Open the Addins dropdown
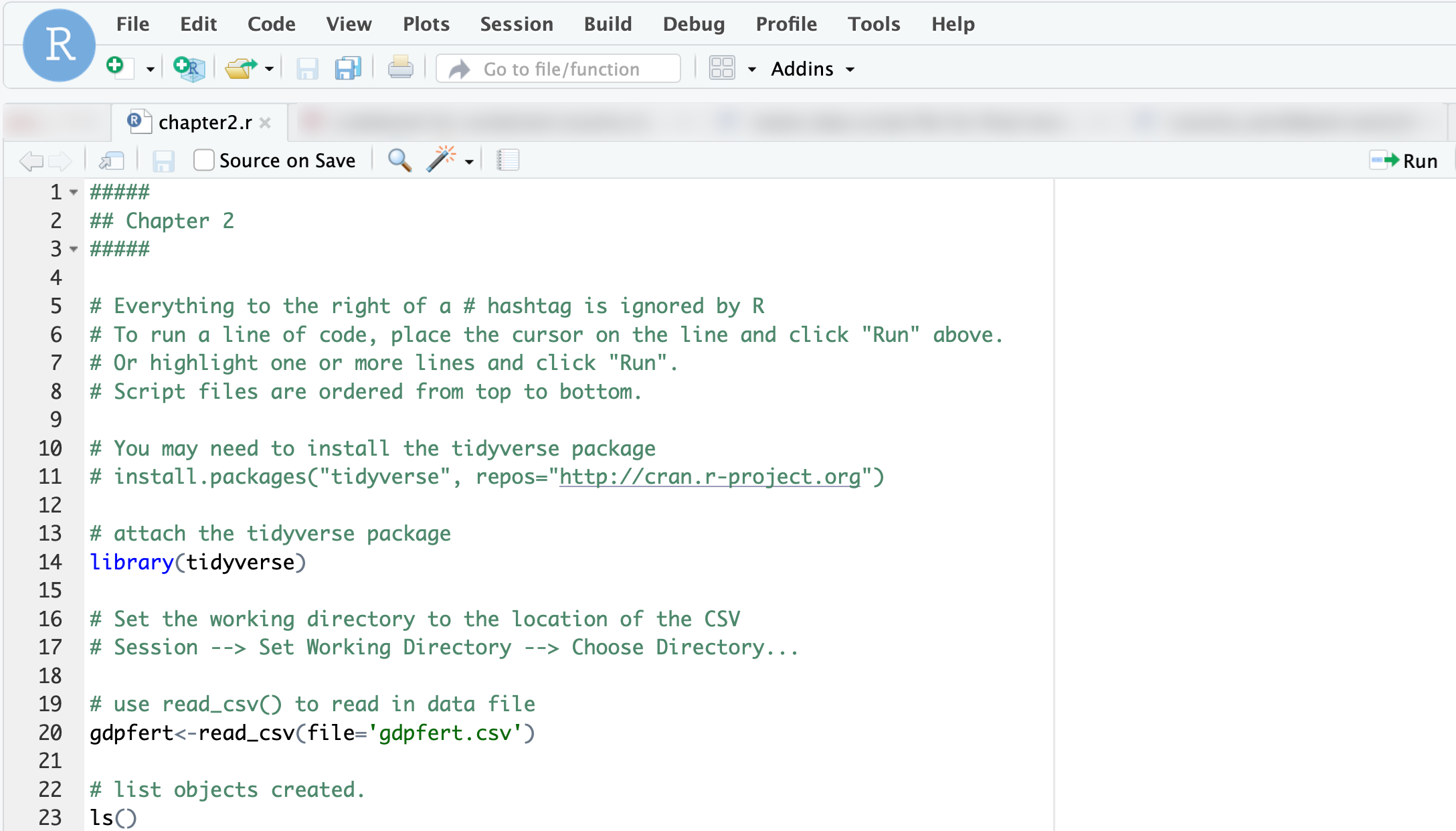 point(812,68)
